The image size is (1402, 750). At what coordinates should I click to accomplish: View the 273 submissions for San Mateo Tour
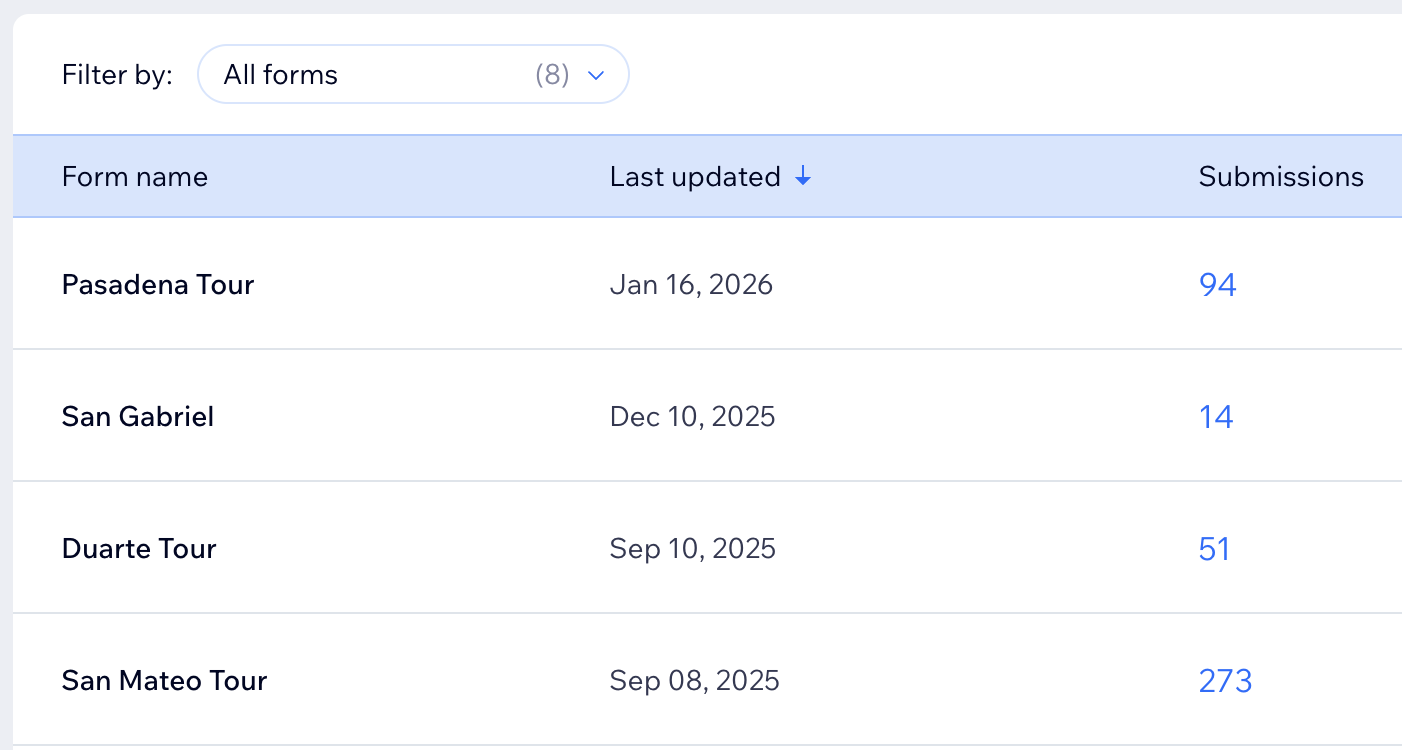pyautogui.click(x=1225, y=681)
